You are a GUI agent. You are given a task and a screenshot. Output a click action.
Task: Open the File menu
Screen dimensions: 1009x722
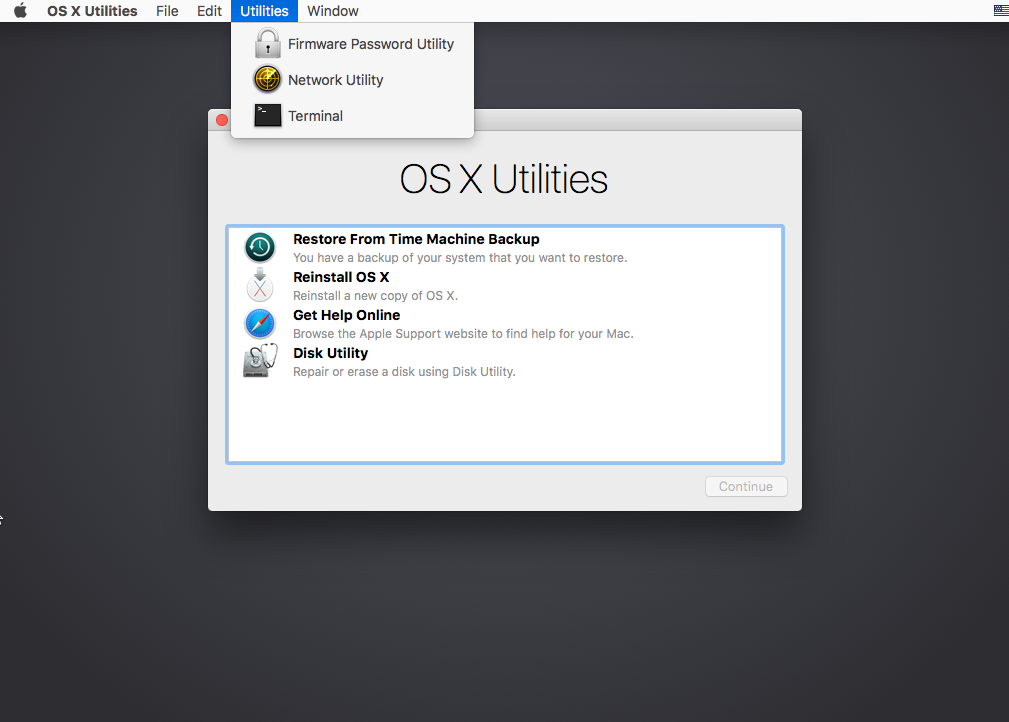click(x=167, y=11)
